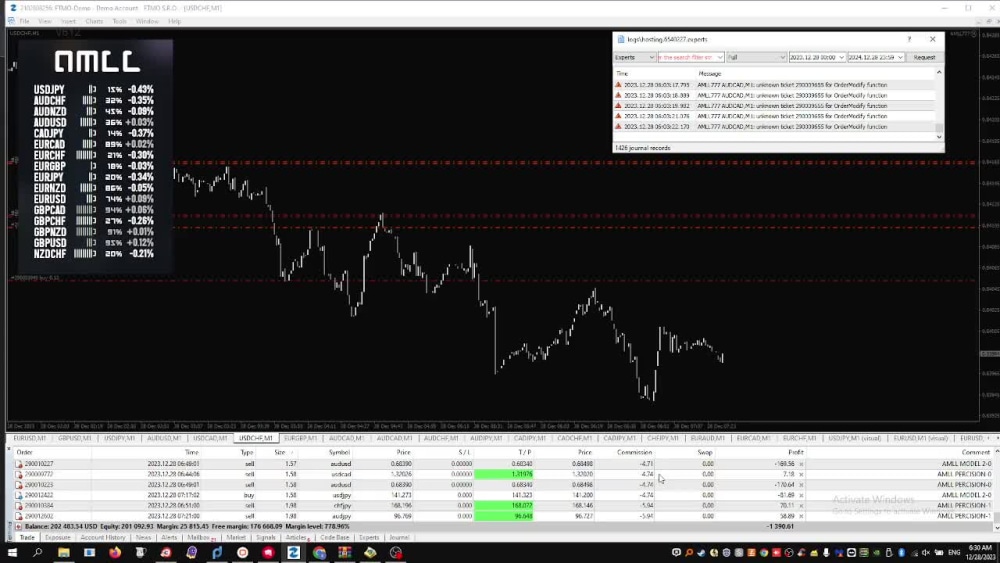Open the Windows Start menu

12,553
